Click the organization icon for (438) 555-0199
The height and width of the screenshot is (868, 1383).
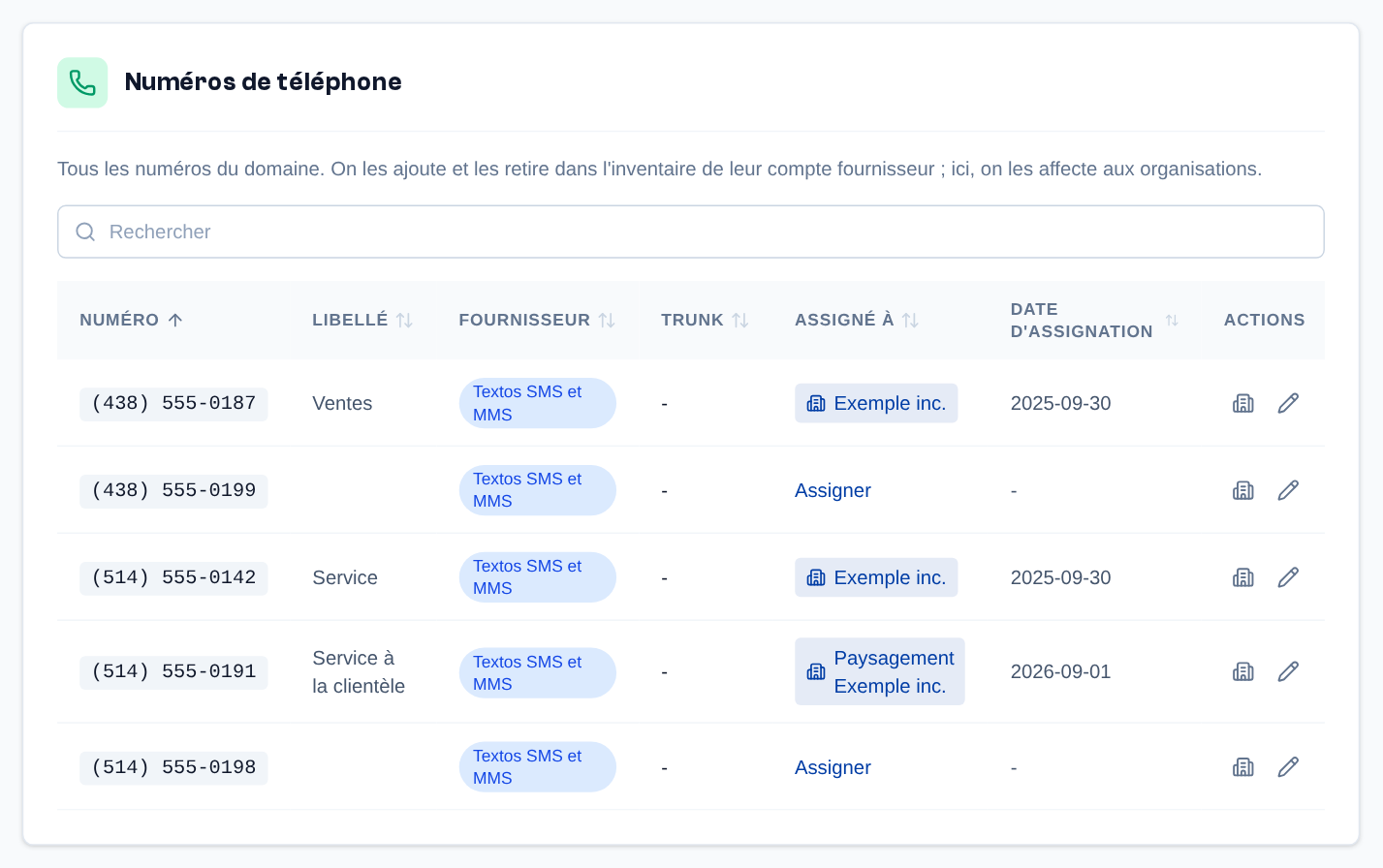pyautogui.click(x=1243, y=490)
